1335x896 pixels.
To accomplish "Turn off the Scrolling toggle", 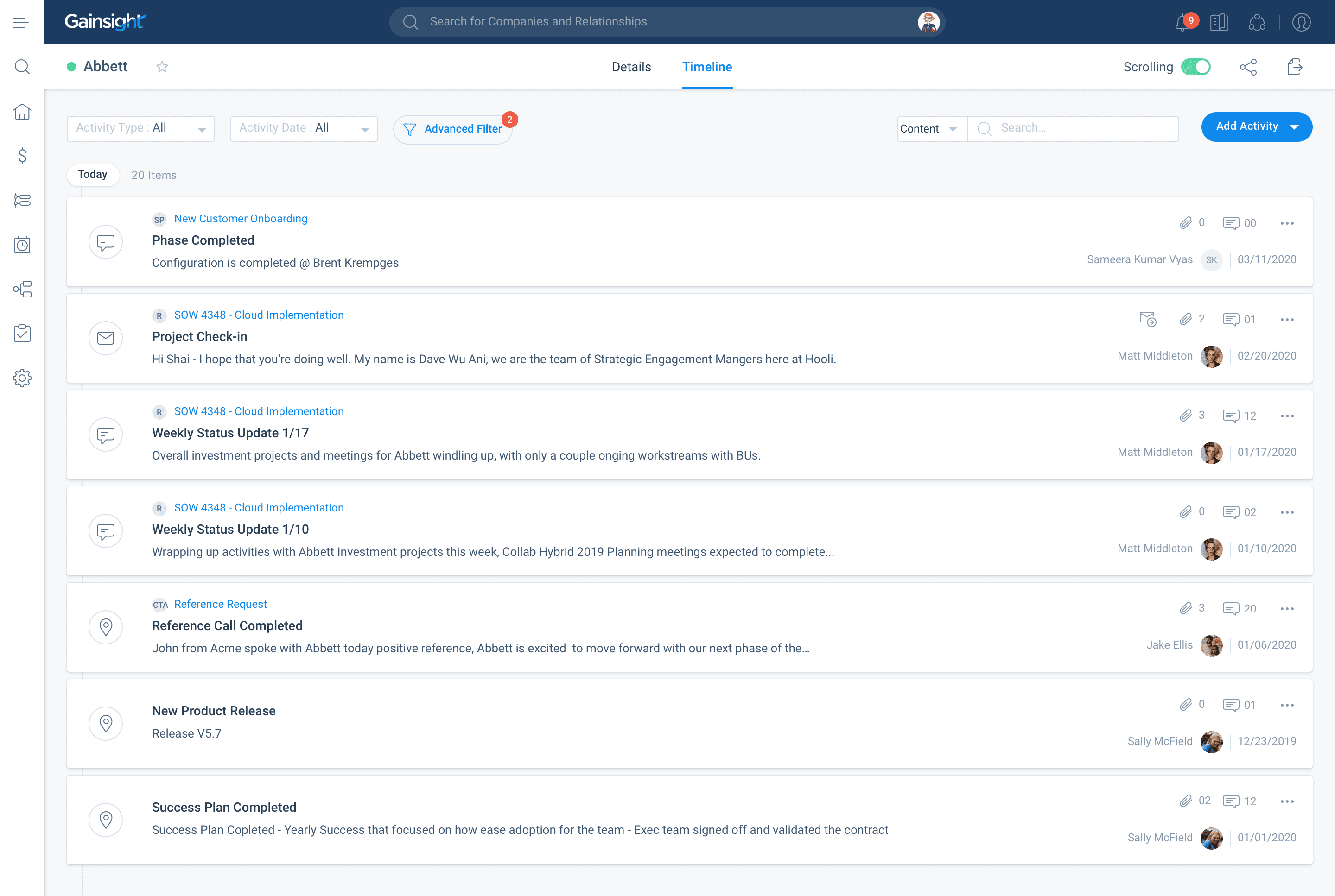I will pyautogui.click(x=1195, y=67).
